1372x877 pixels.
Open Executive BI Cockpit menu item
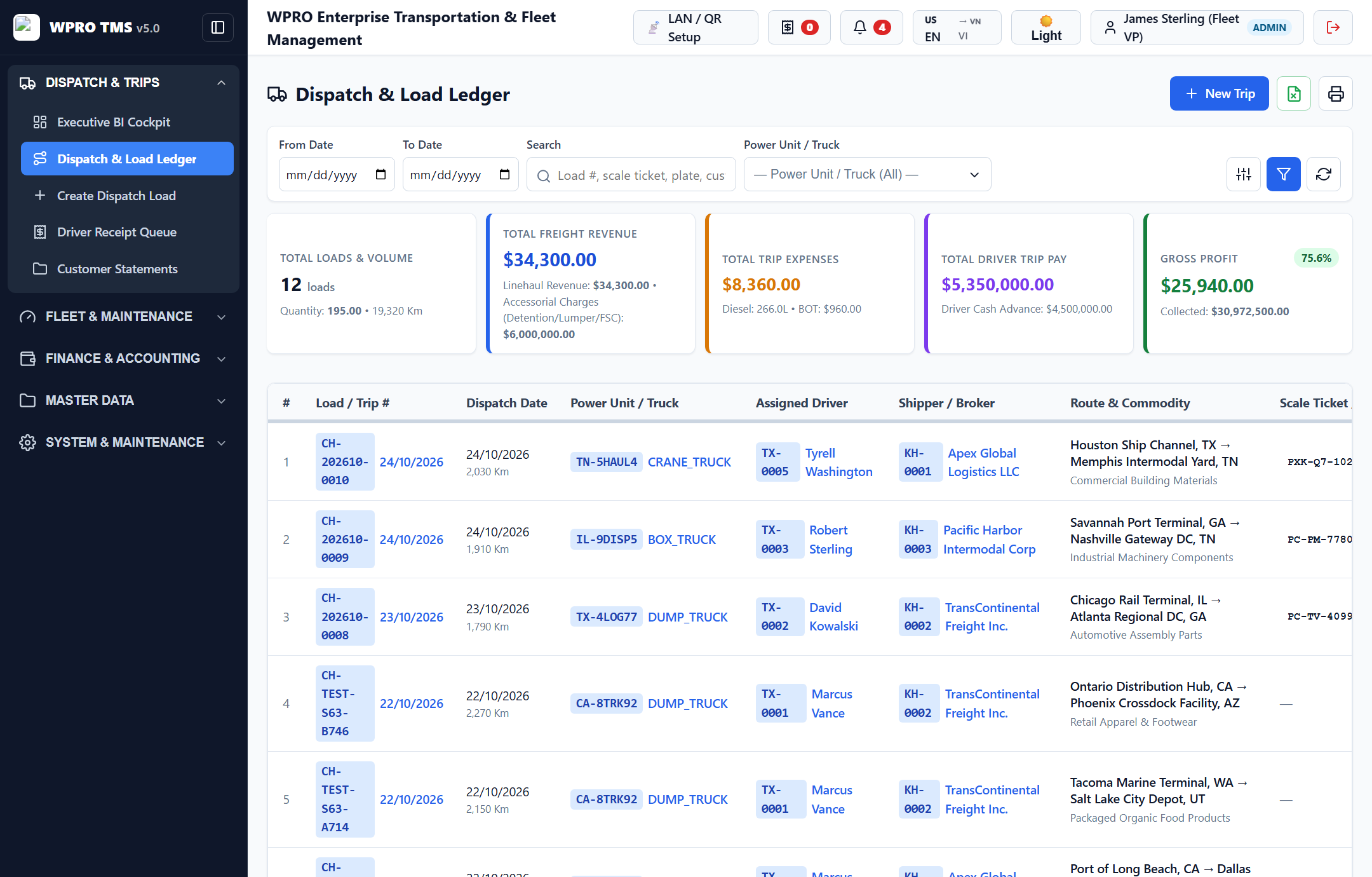point(127,122)
